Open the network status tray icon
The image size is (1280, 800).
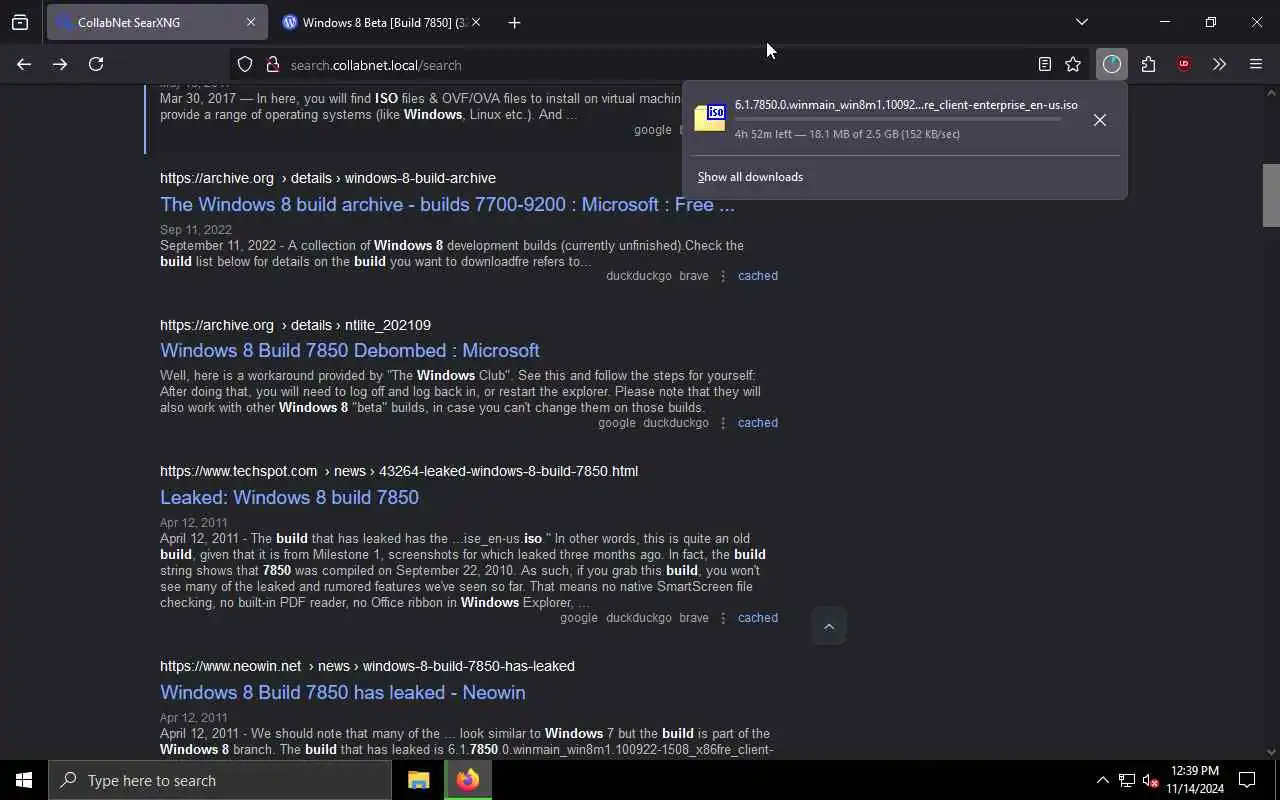tap(1126, 780)
